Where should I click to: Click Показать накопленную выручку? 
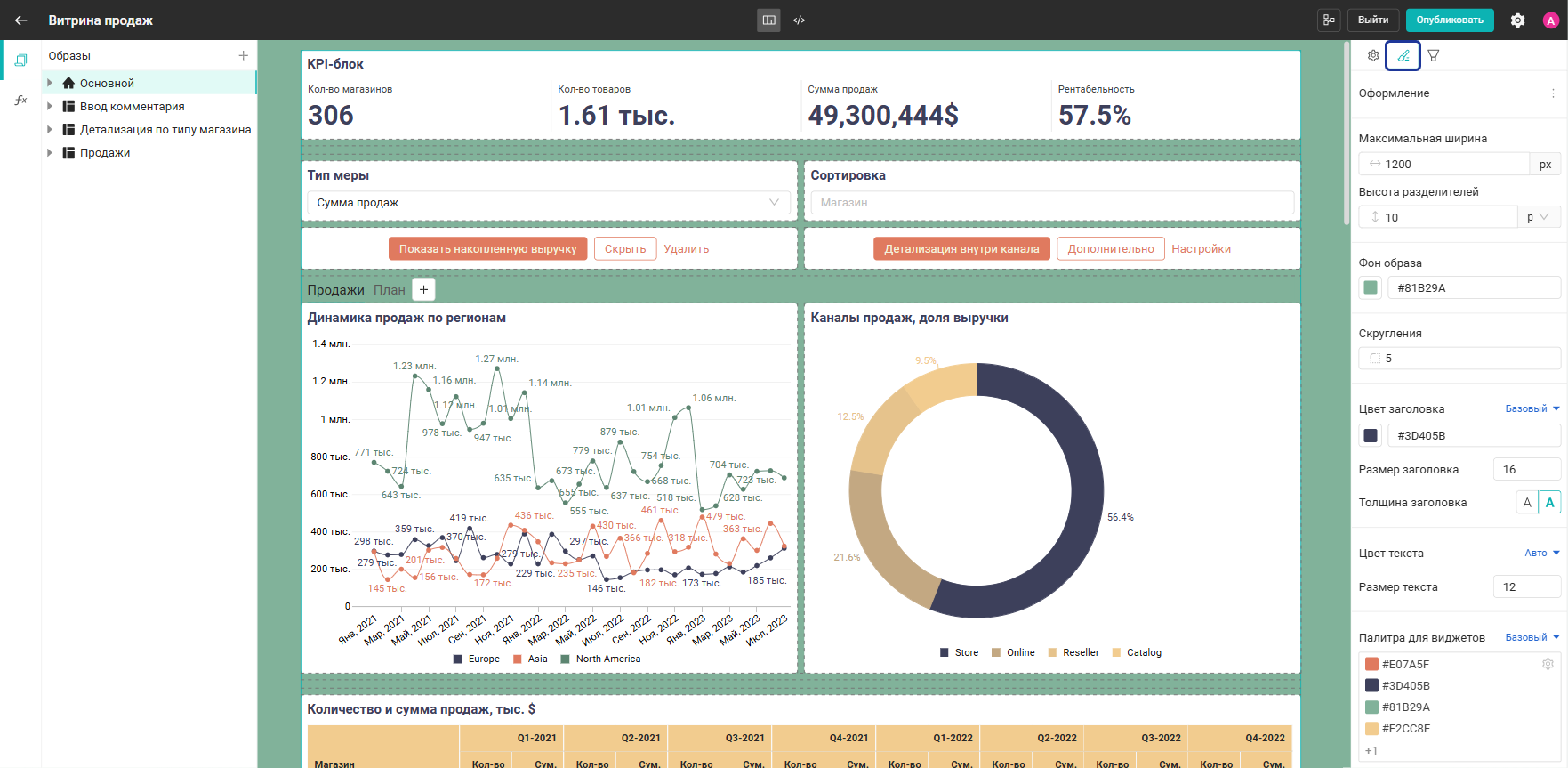(x=487, y=249)
